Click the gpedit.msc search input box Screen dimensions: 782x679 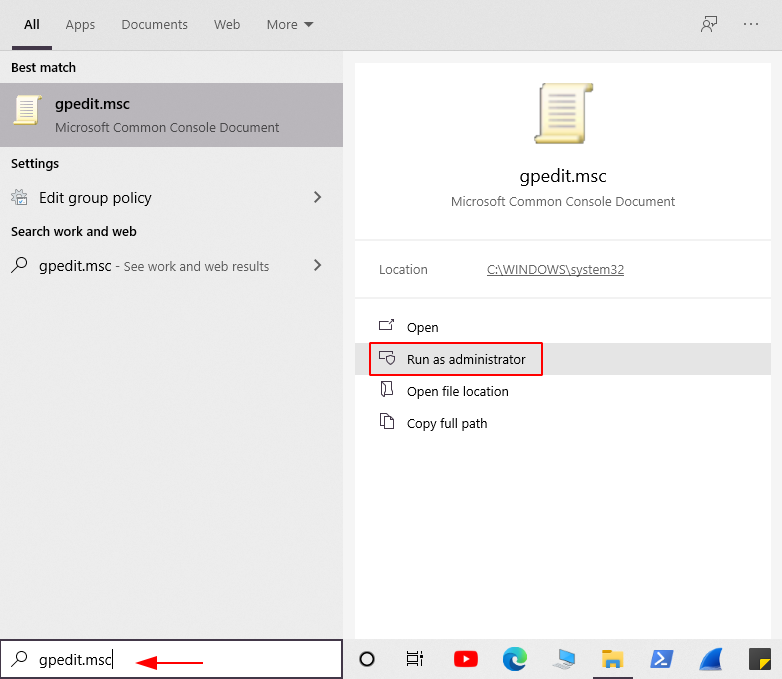tap(171, 659)
